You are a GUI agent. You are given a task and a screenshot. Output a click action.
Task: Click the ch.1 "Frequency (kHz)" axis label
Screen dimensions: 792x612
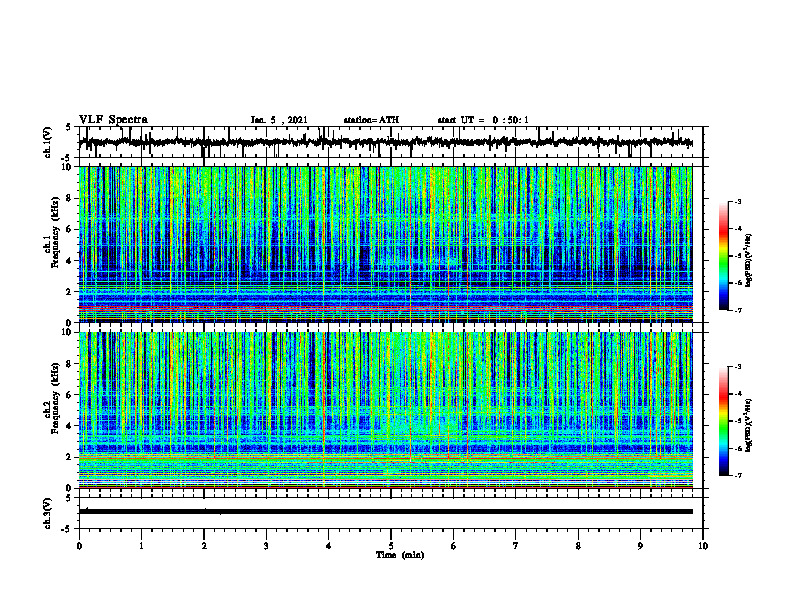(55, 233)
